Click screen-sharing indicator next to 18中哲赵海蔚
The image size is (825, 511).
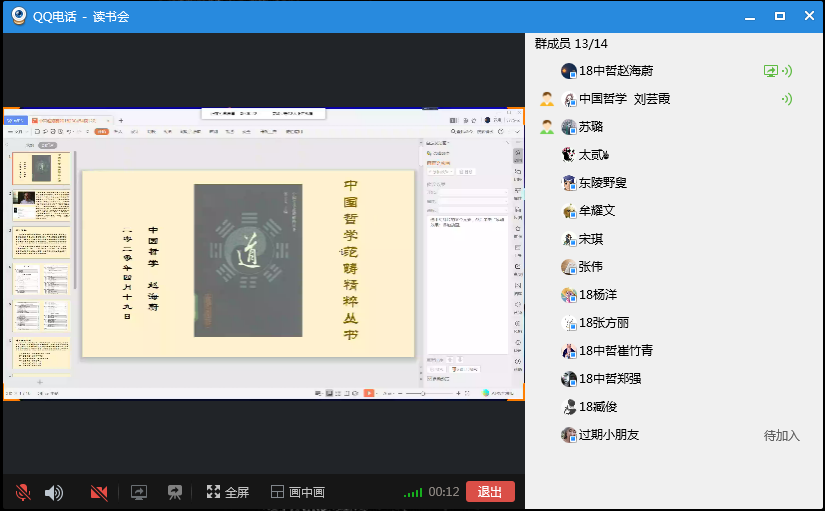coord(770,71)
